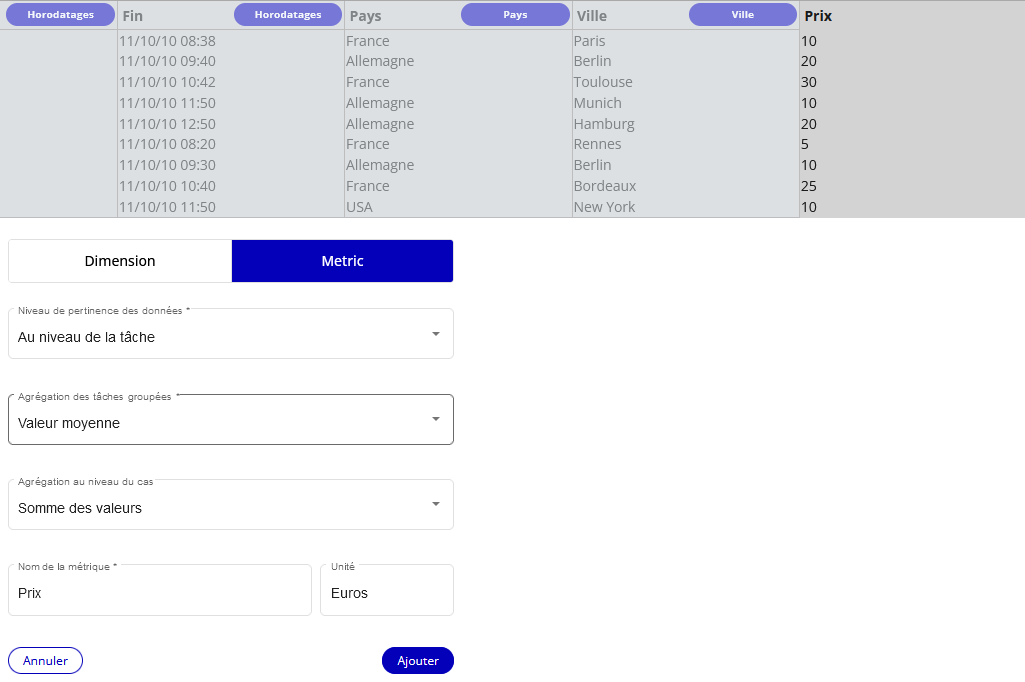
Task: Click the 11/10/10 12:50 timestamp cell
Action: (167, 124)
